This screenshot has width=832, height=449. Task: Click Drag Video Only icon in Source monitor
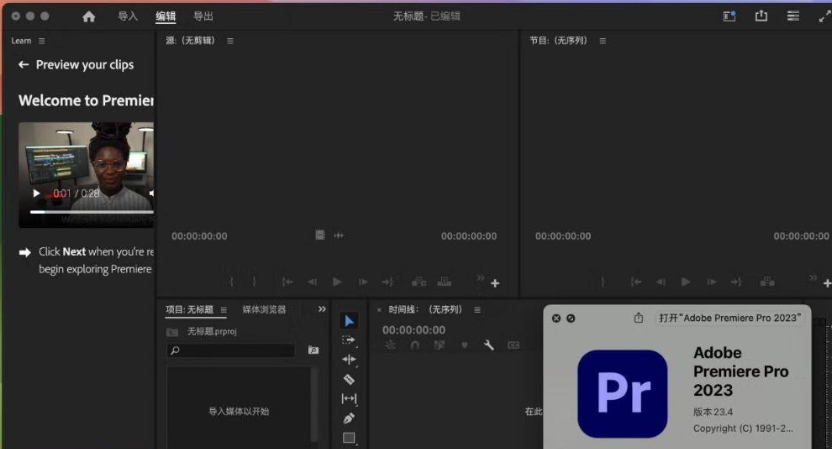[320, 235]
